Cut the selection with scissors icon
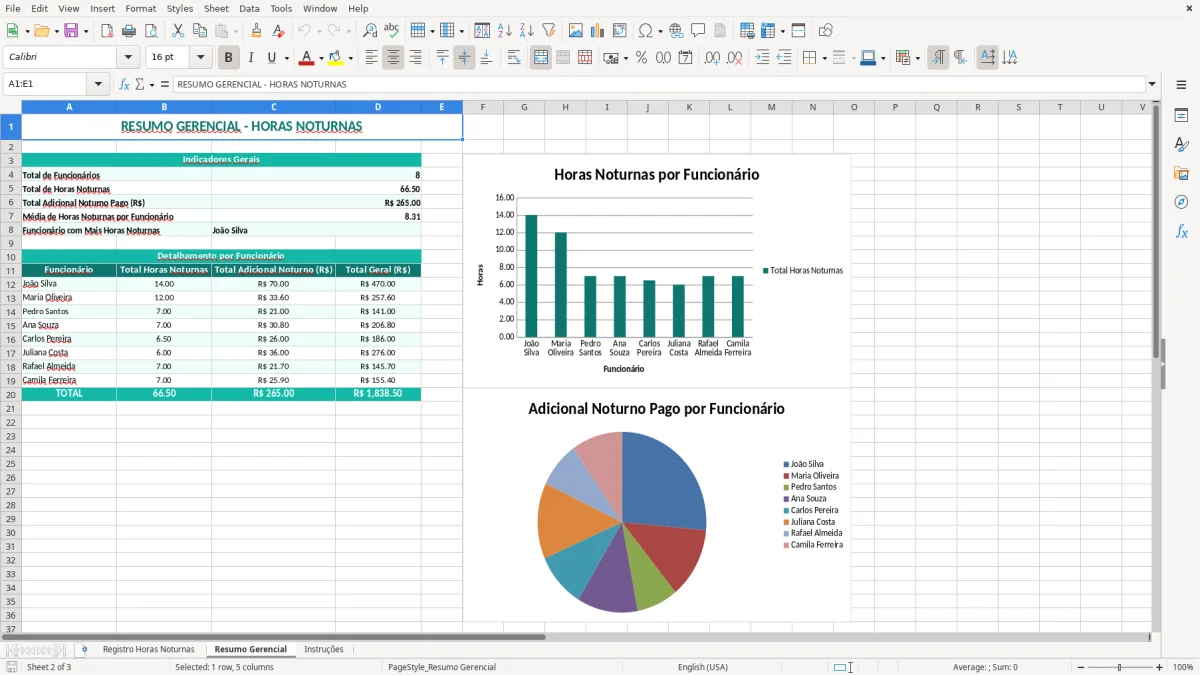Viewport: 1200px width, 675px height. [x=178, y=31]
